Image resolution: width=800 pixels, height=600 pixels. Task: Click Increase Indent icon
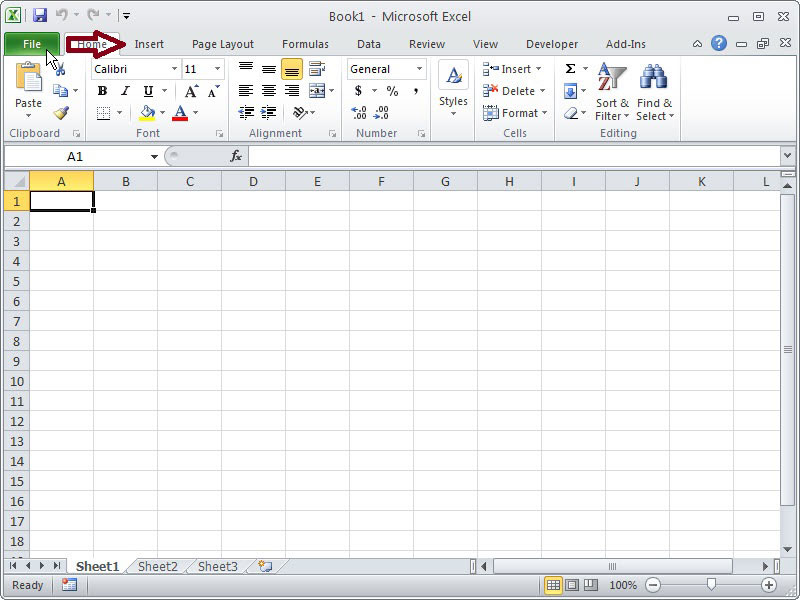[268, 112]
